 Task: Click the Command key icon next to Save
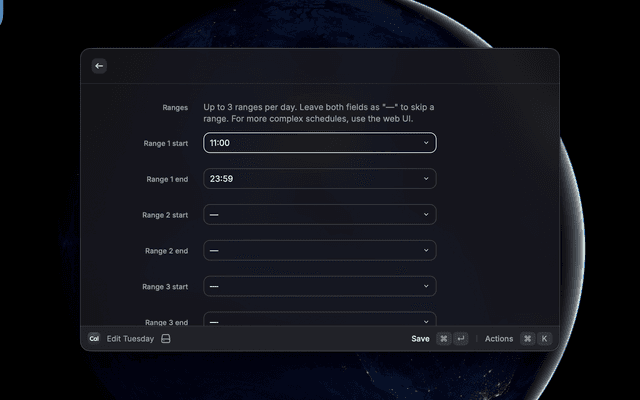click(444, 339)
